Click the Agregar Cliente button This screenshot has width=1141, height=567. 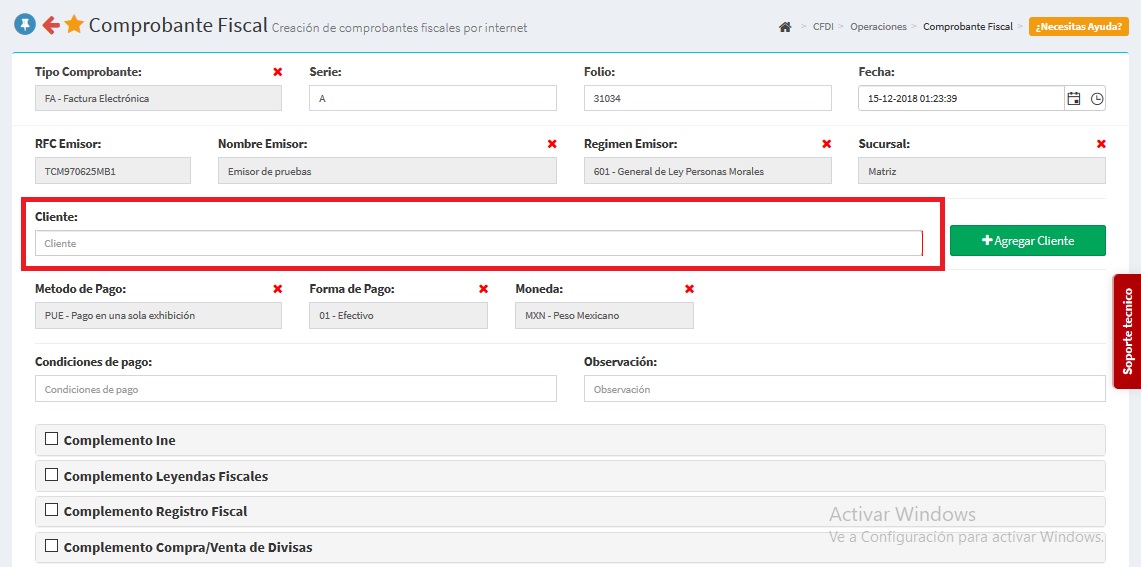(1027, 240)
